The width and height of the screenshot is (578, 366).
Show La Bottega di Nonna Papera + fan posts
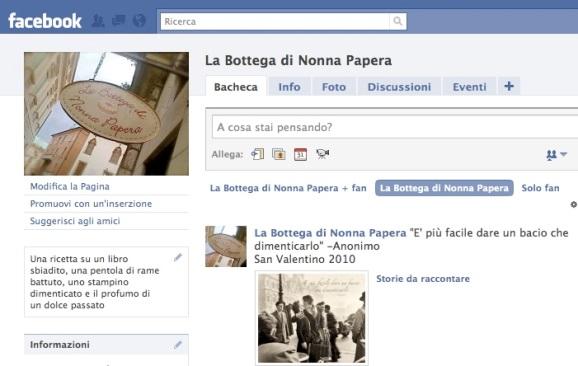(288, 188)
